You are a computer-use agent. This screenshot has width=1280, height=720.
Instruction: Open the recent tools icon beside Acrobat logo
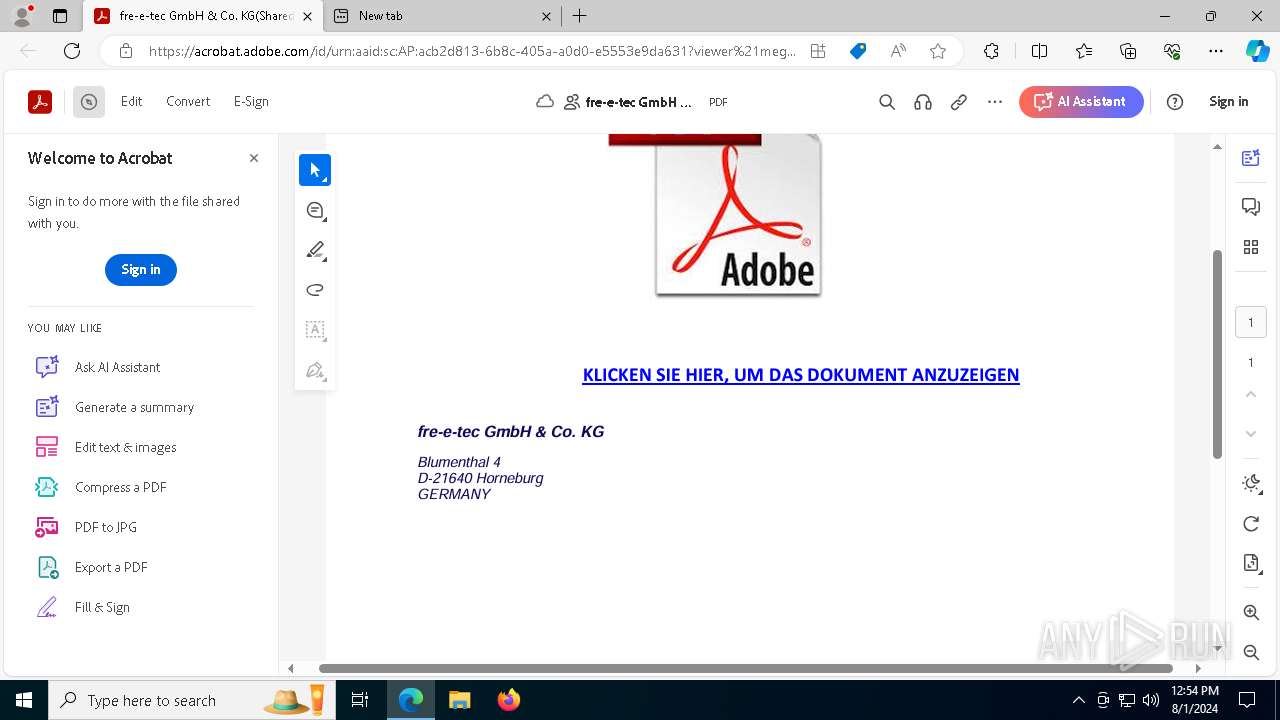click(x=89, y=101)
